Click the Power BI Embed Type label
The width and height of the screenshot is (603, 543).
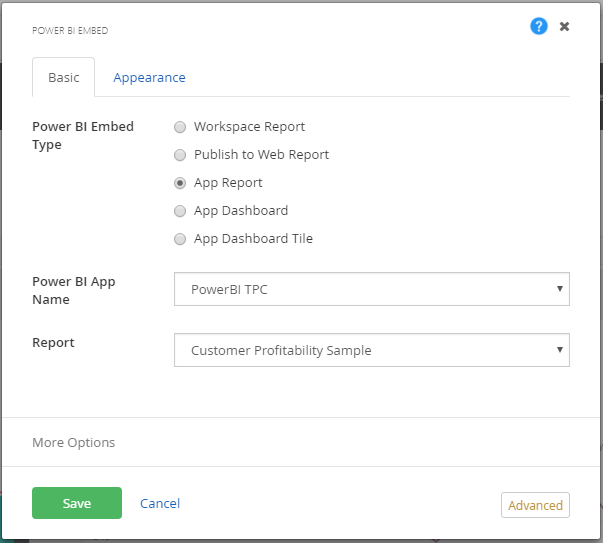(83, 135)
